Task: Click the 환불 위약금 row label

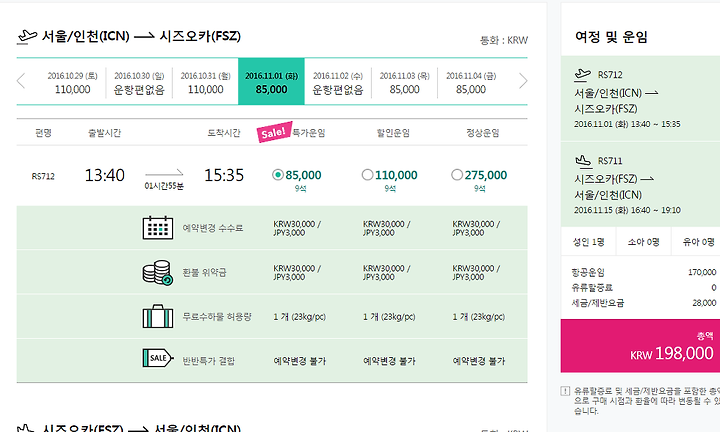Action: tap(204, 273)
